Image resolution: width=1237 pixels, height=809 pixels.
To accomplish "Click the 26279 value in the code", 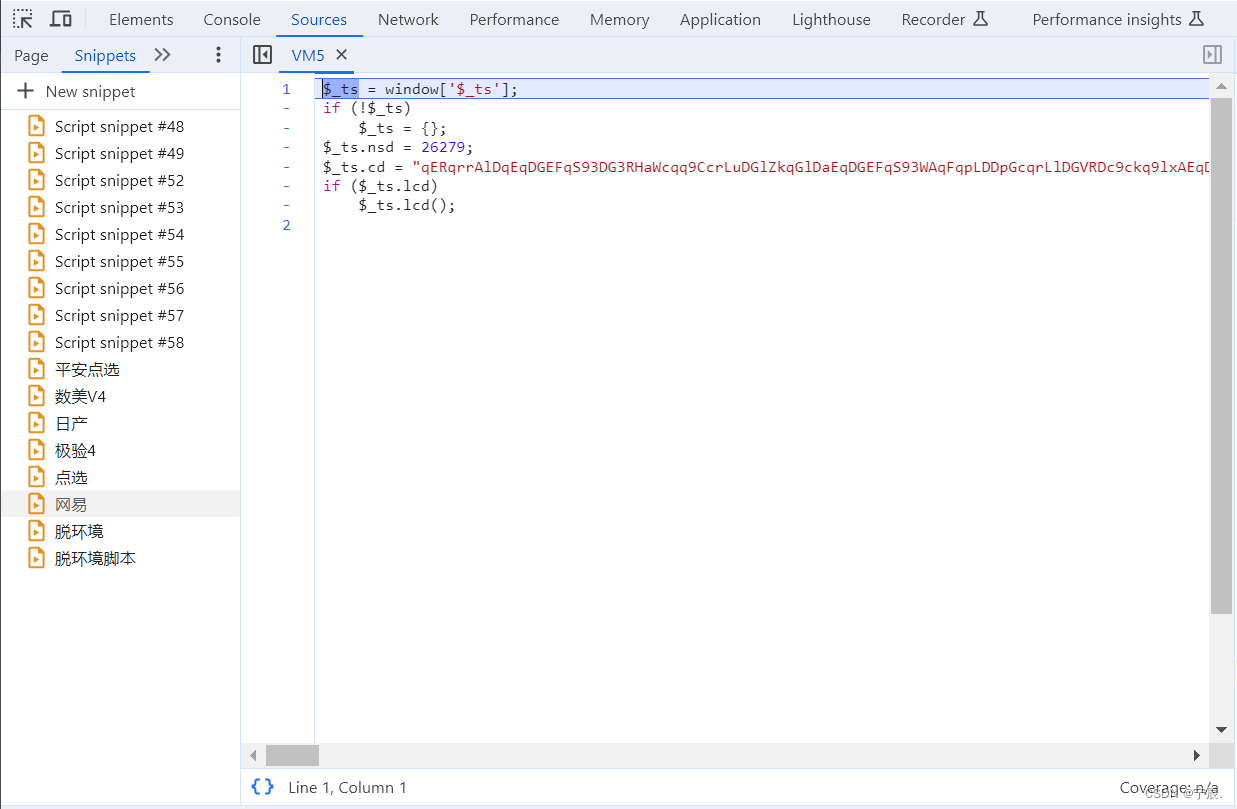I will (x=443, y=147).
